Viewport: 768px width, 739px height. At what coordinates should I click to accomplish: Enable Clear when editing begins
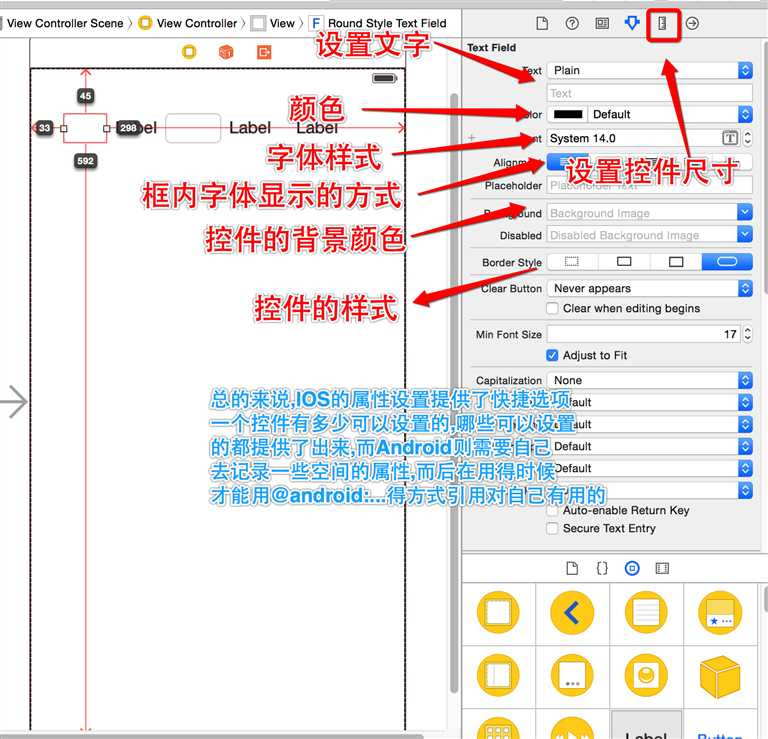(x=552, y=308)
